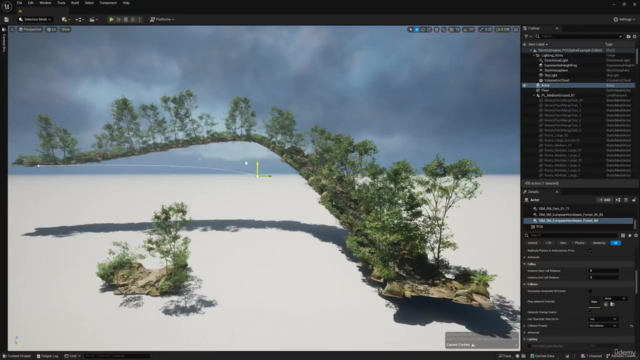Select SkyAtmosphere in the Outliner
The height and width of the screenshot is (360, 640).
(x=556, y=70)
